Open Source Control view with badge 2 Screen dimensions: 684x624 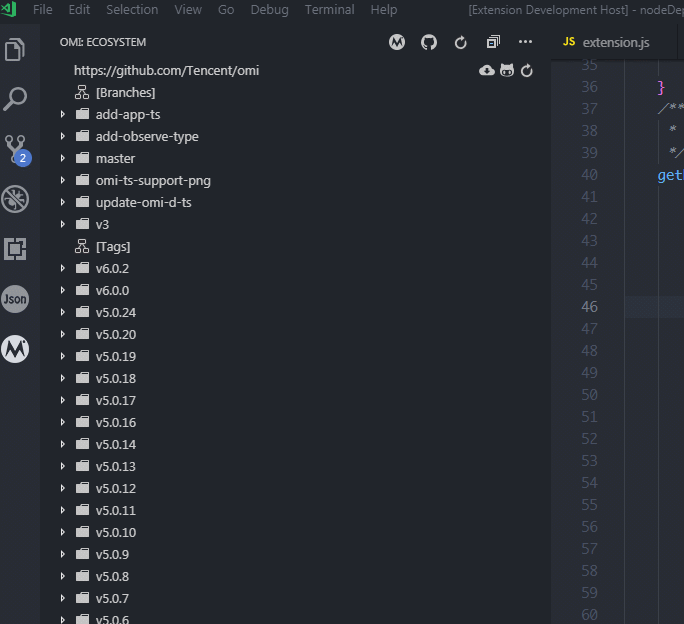pyautogui.click(x=17, y=150)
